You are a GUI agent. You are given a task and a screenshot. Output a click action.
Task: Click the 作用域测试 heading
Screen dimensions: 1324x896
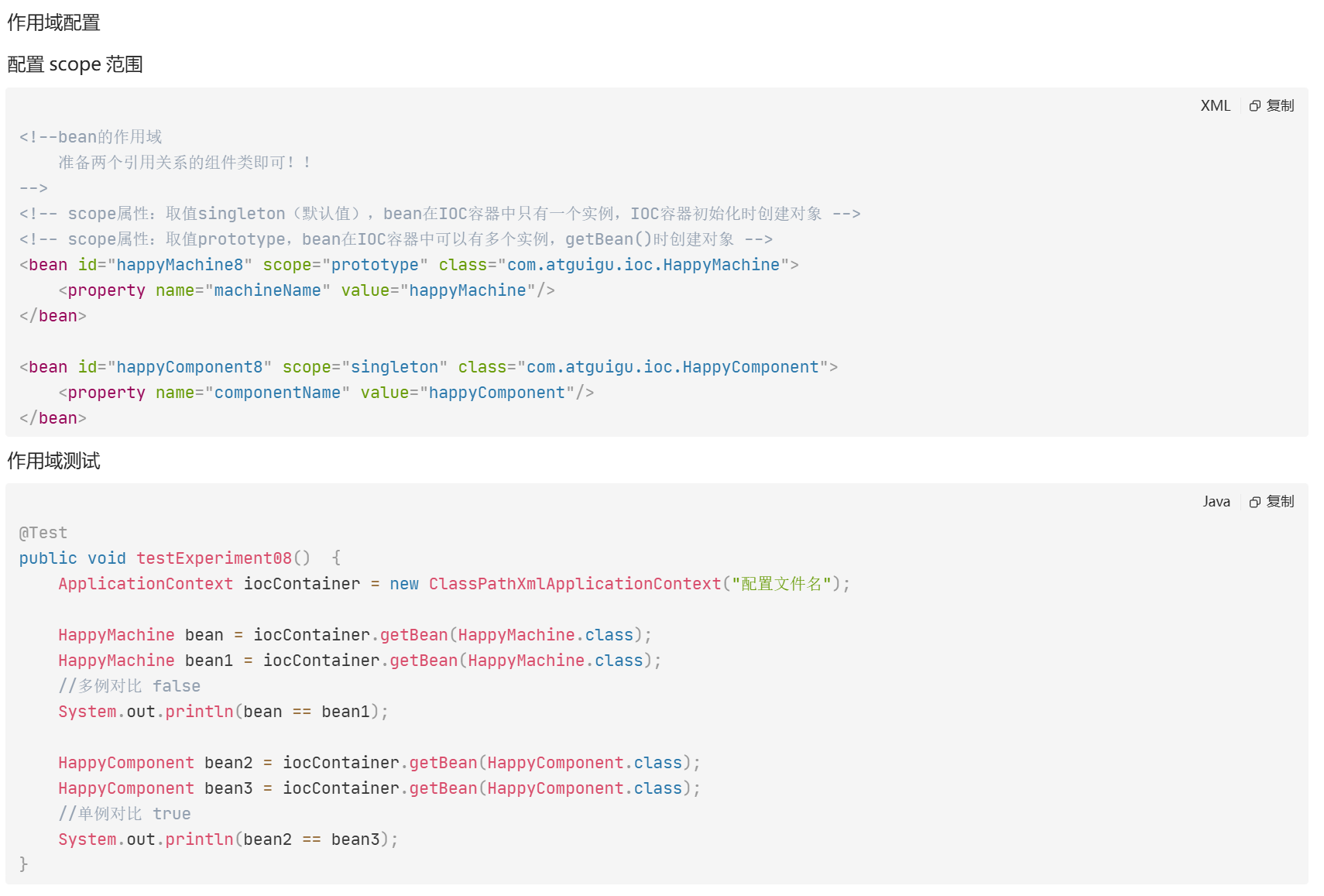pyautogui.click(x=53, y=461)
